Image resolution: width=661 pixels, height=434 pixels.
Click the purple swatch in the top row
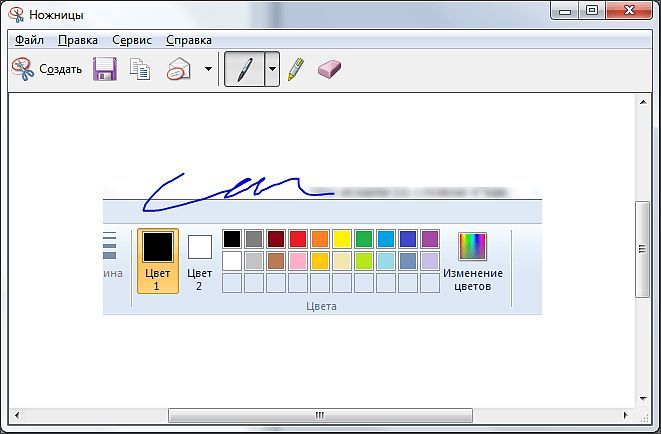coord(430,239)
